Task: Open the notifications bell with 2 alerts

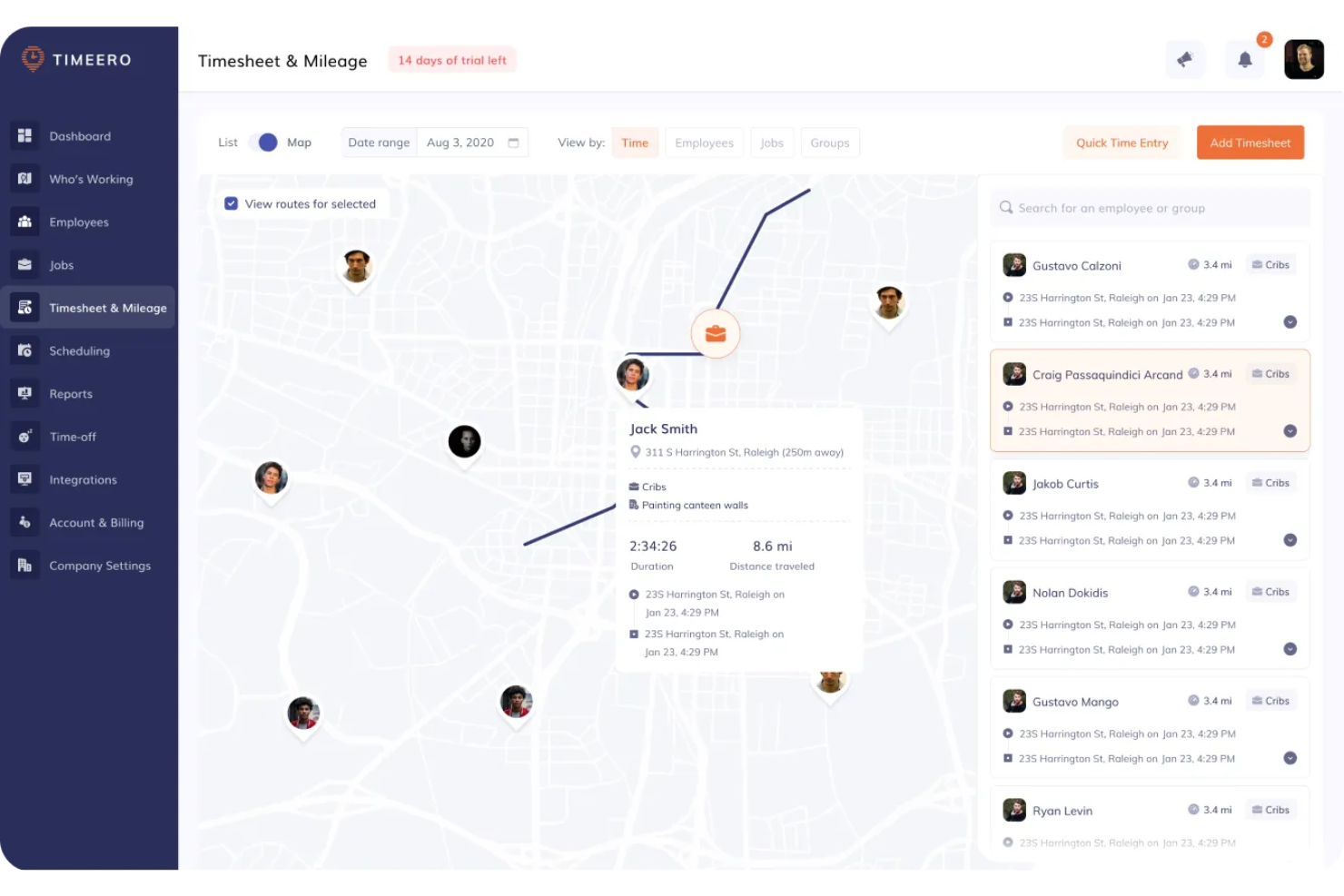Action: pos(1245,59)
